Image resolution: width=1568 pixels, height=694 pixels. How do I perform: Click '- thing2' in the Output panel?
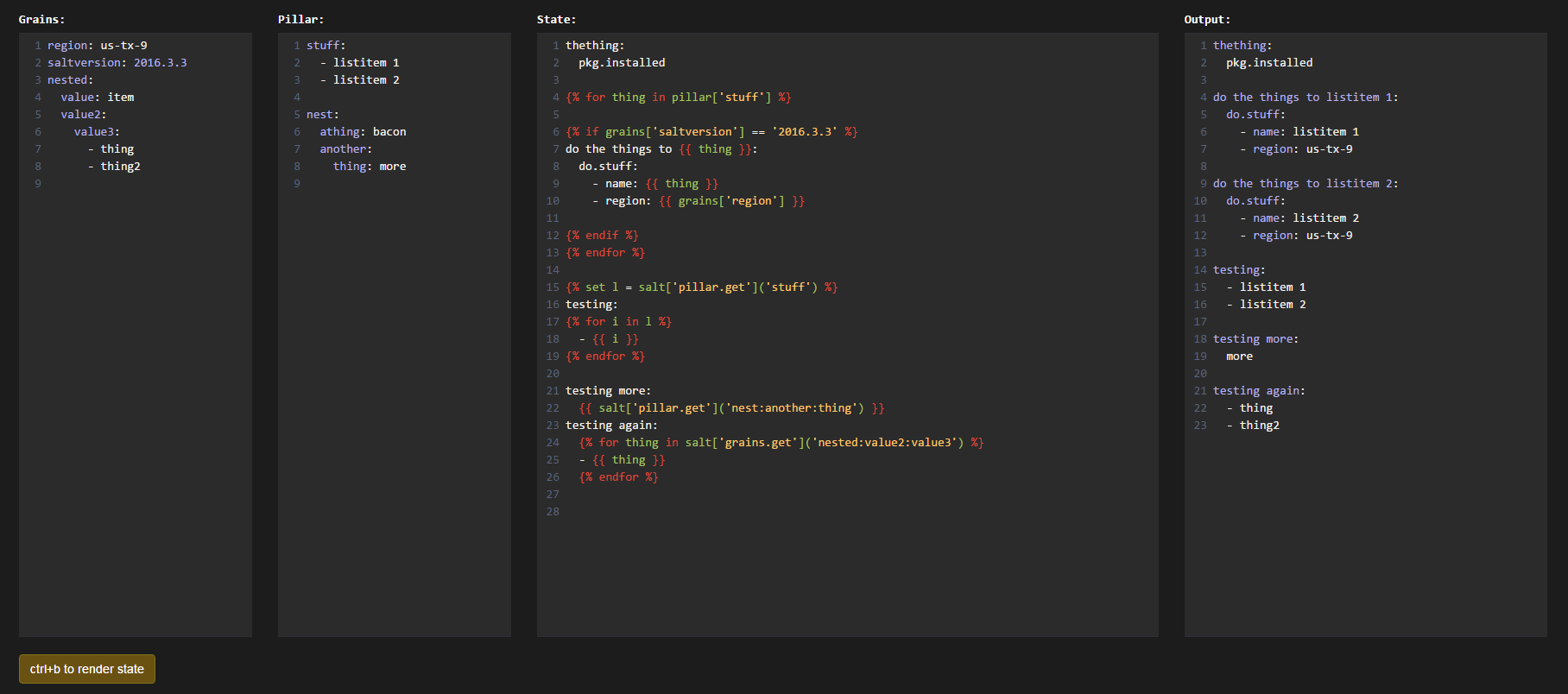point(1253,426)
